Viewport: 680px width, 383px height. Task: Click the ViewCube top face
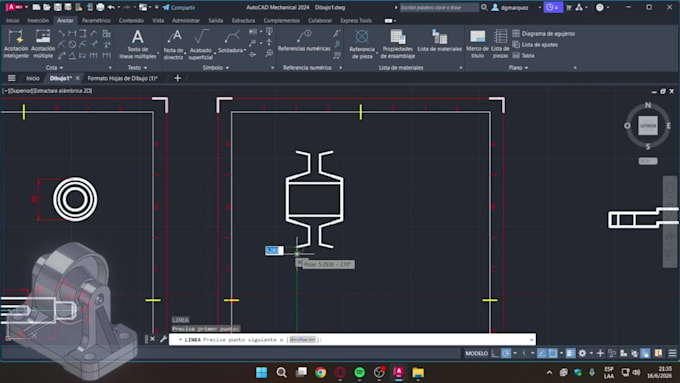pos(648,126)
